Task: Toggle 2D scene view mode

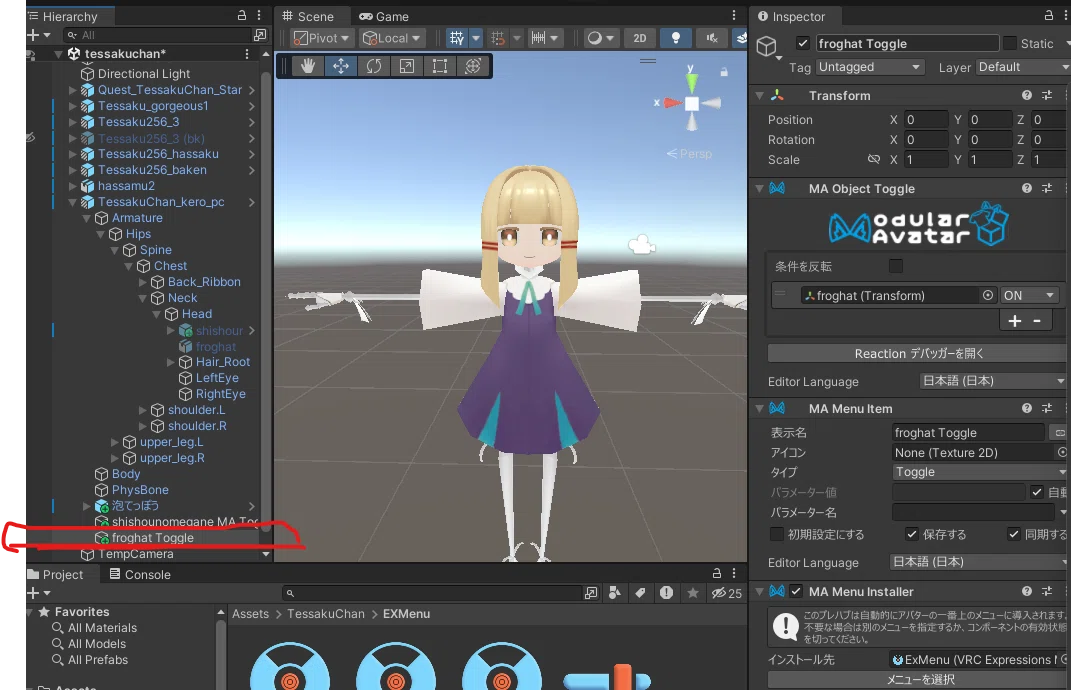Action: coord(639,38)
